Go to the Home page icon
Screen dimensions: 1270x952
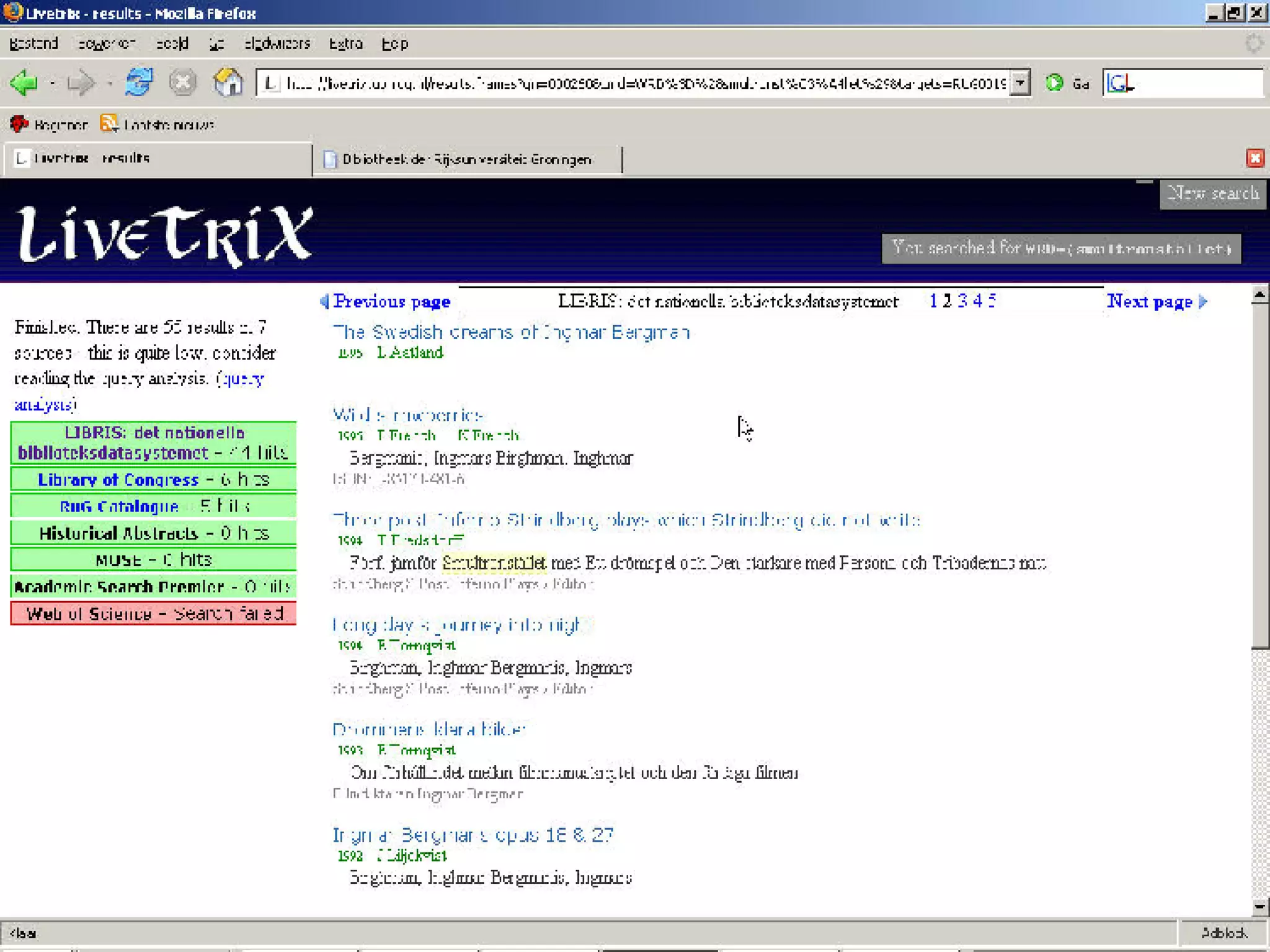(x=228, y=82)
